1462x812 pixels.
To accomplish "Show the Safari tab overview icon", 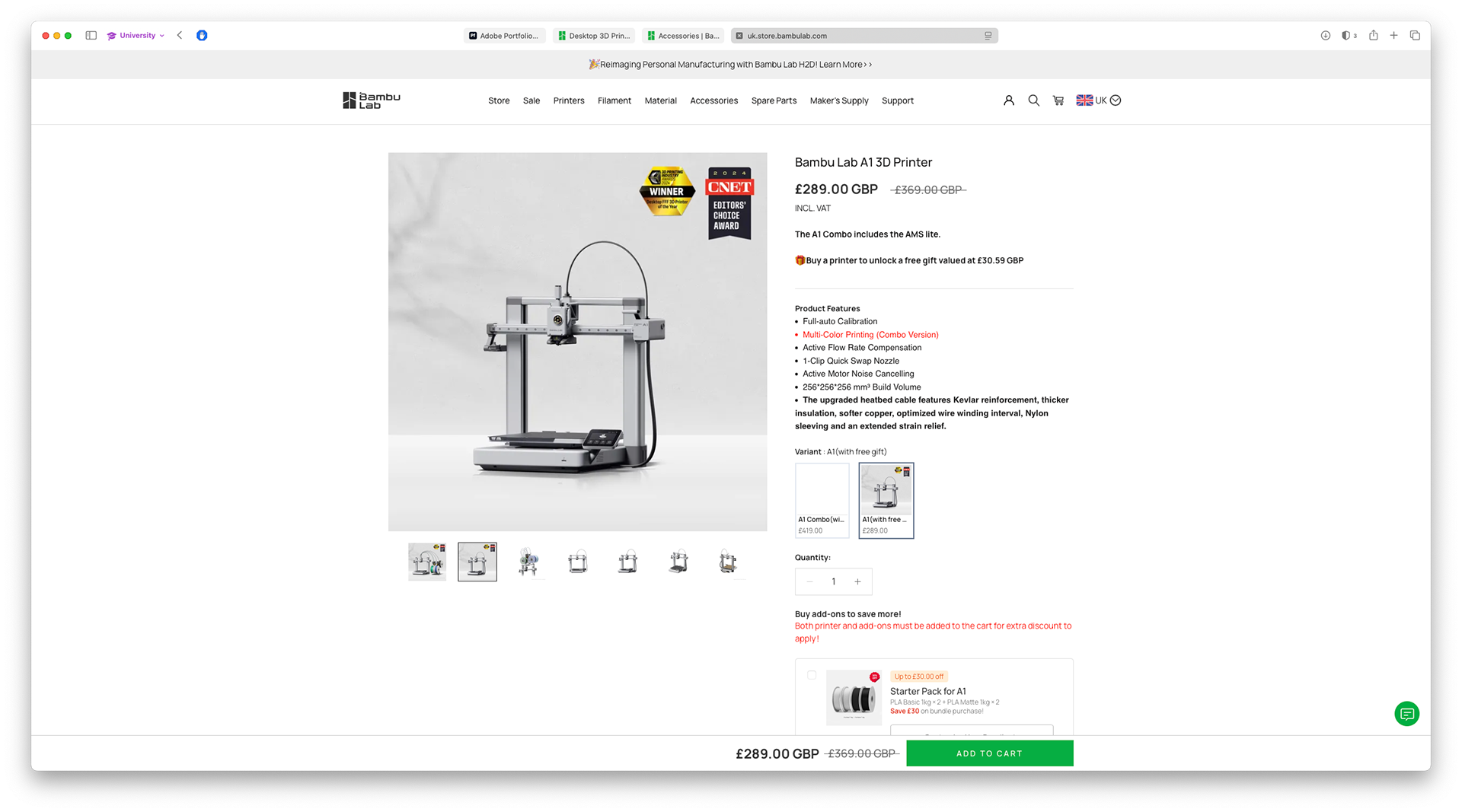I will tap(1415, 35).
